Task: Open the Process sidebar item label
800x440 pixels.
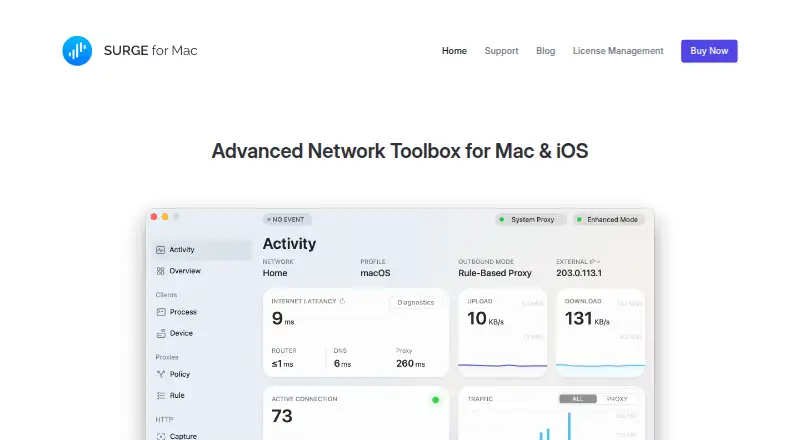Action: 183,312
